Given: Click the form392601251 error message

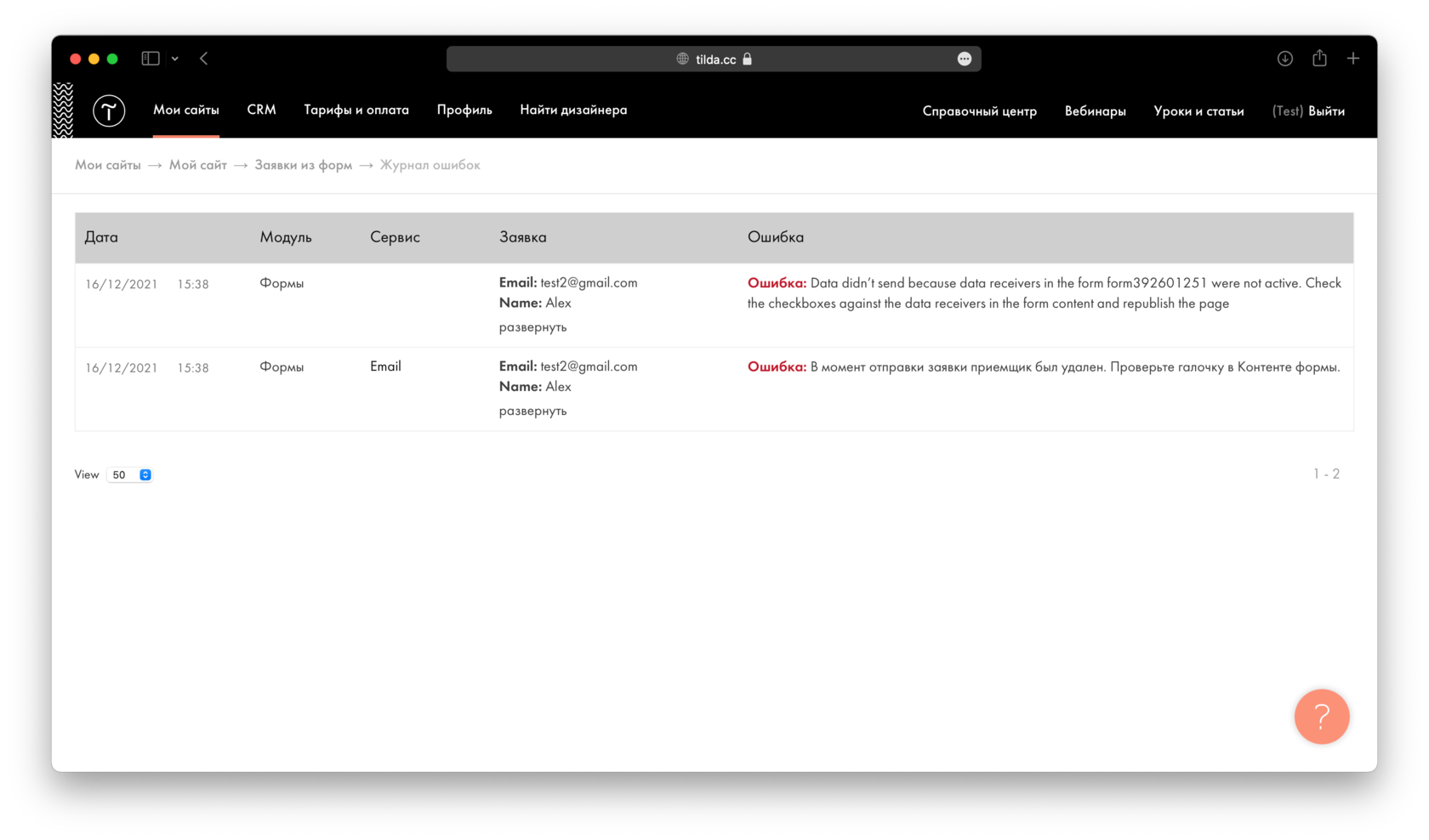Looking at the screenshot, I should [x=1045, y=293].
